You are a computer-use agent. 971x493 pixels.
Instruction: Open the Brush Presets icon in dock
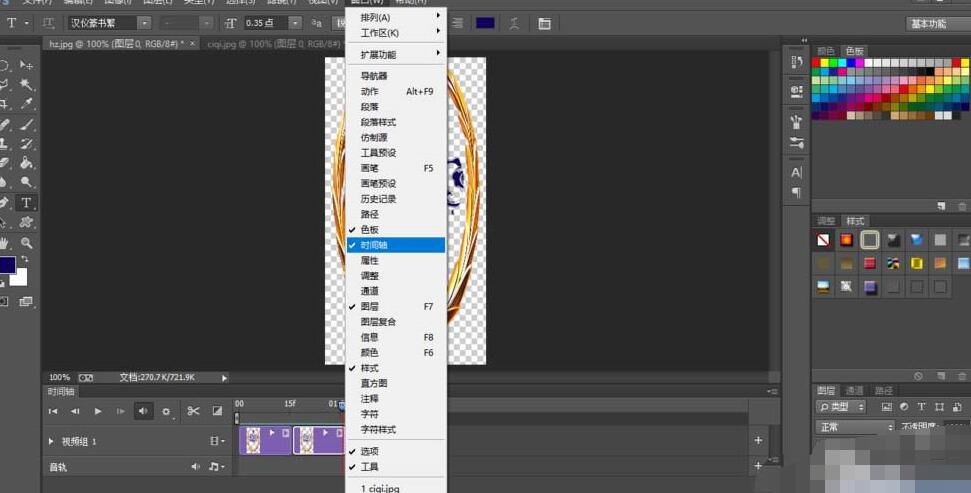(x=796, y=143)
